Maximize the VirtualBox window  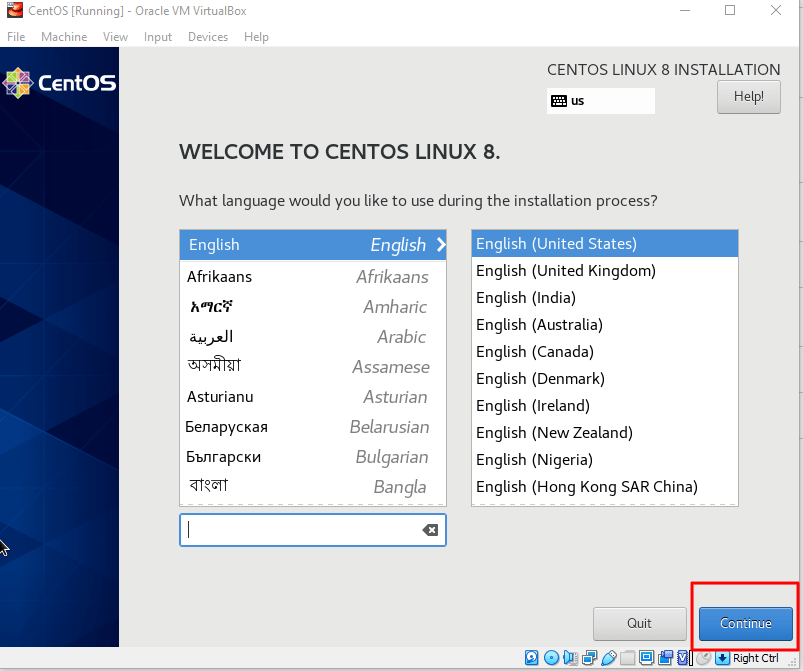730,10
